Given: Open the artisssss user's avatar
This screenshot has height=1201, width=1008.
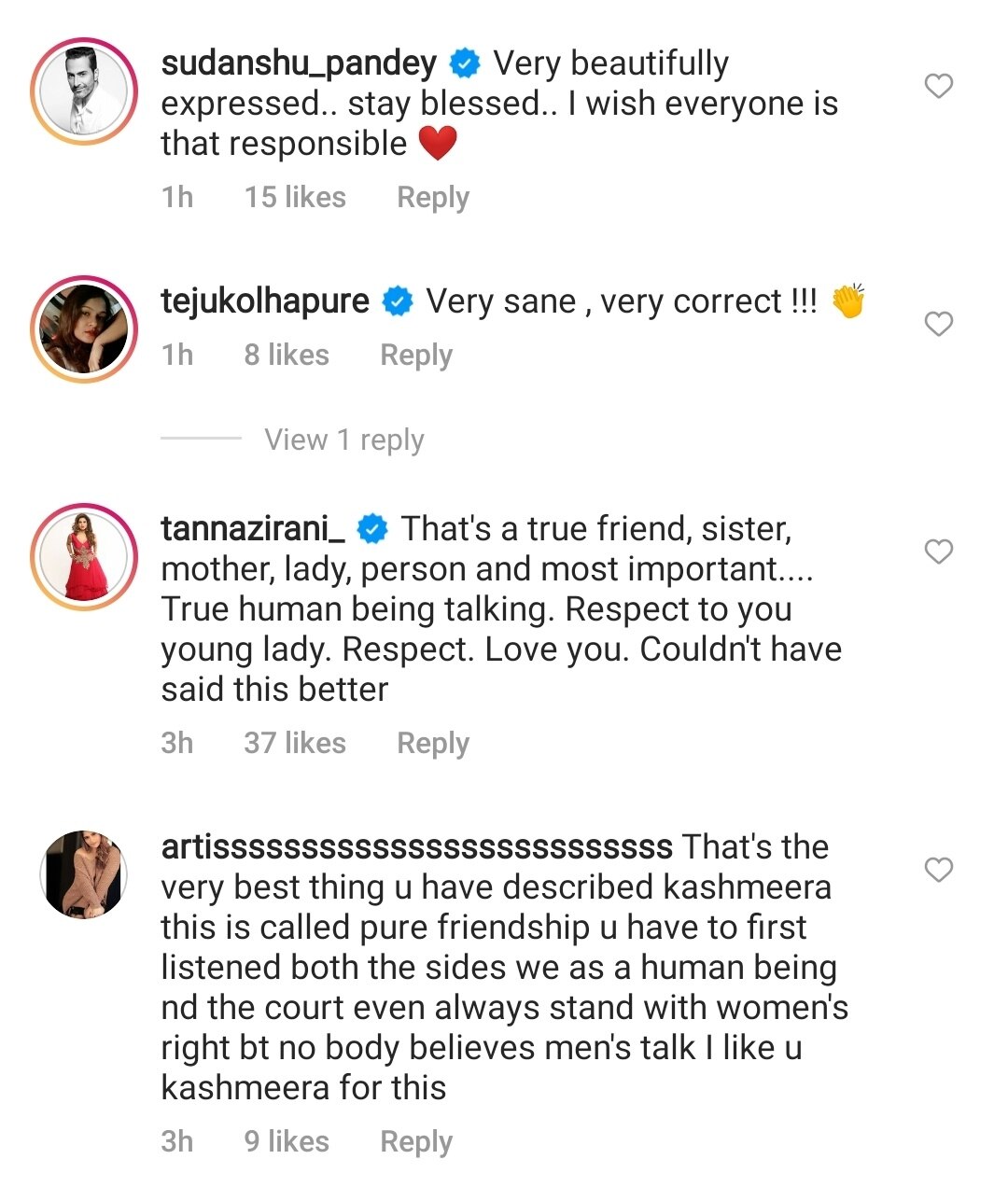Looking at the screenshot, I should (x=84, y=874).
